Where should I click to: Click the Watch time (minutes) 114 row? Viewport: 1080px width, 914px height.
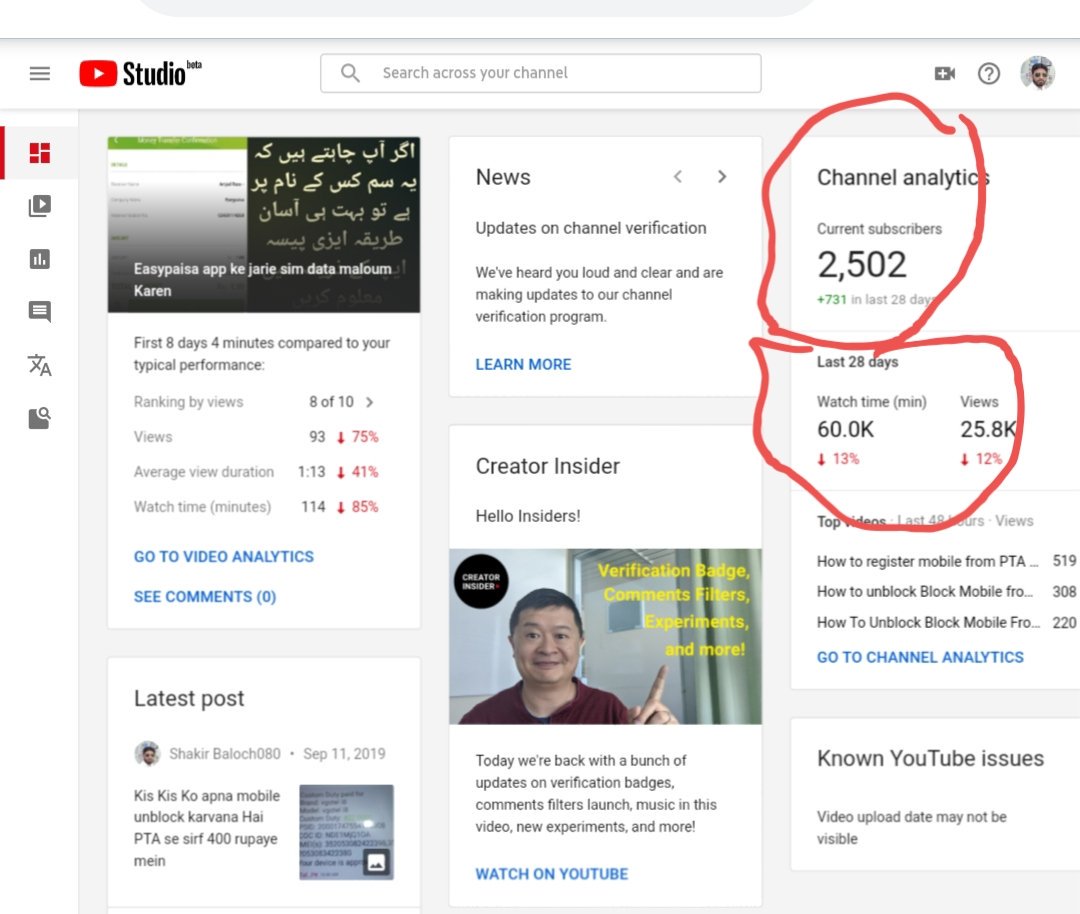tap(256, 507)
